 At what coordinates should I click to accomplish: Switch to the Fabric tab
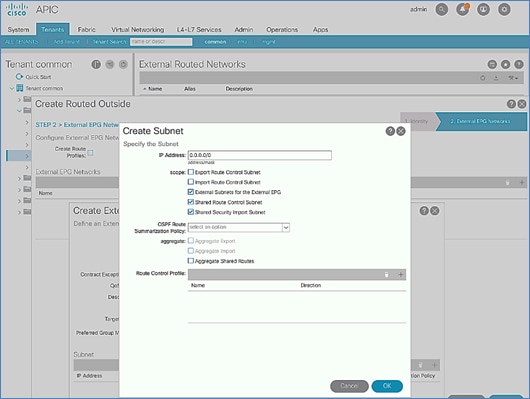pyautogui.click(x=87, y=30)
